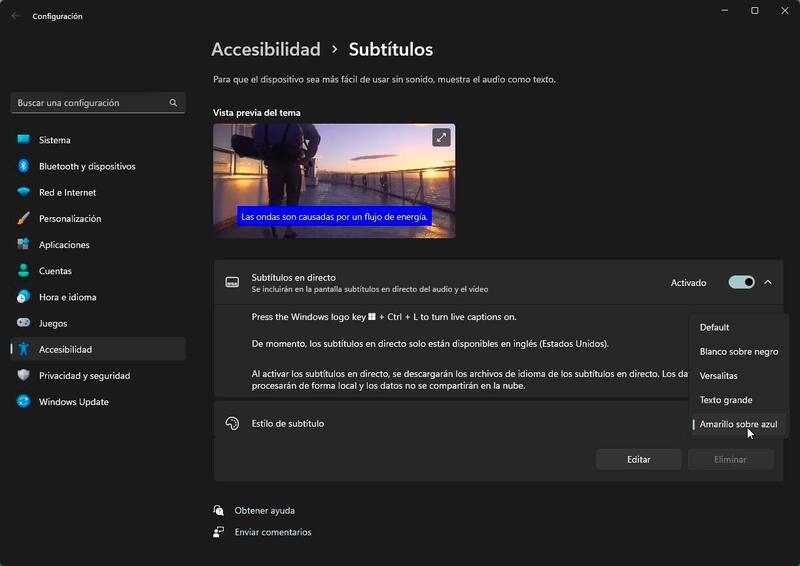Viewport: 800px width, 566px height.
Task: Open Privacidad y seguridad shield icon
Action: tap(23, 376)
